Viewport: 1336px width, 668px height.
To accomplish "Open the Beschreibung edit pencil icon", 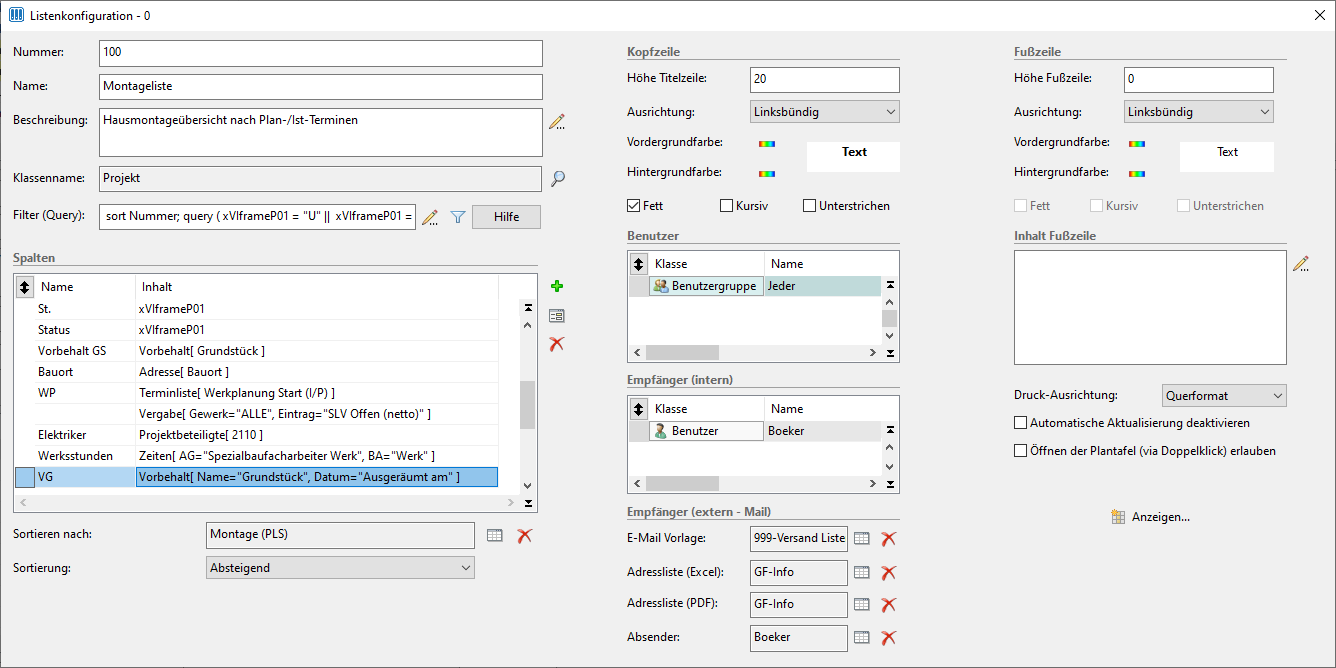I will pos(557,122).
